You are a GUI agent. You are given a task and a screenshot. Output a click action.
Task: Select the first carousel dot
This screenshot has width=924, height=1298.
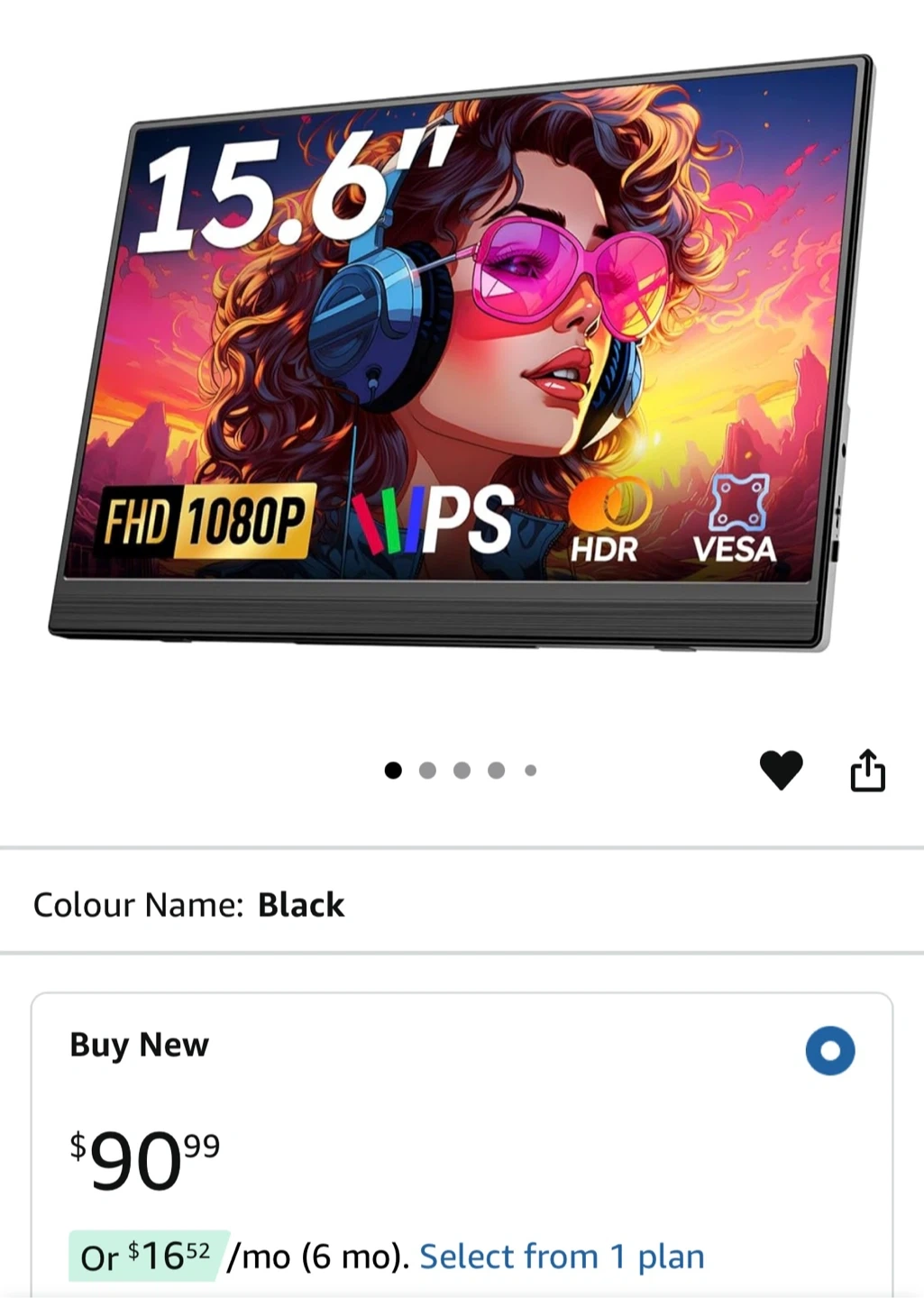point(393,770)
